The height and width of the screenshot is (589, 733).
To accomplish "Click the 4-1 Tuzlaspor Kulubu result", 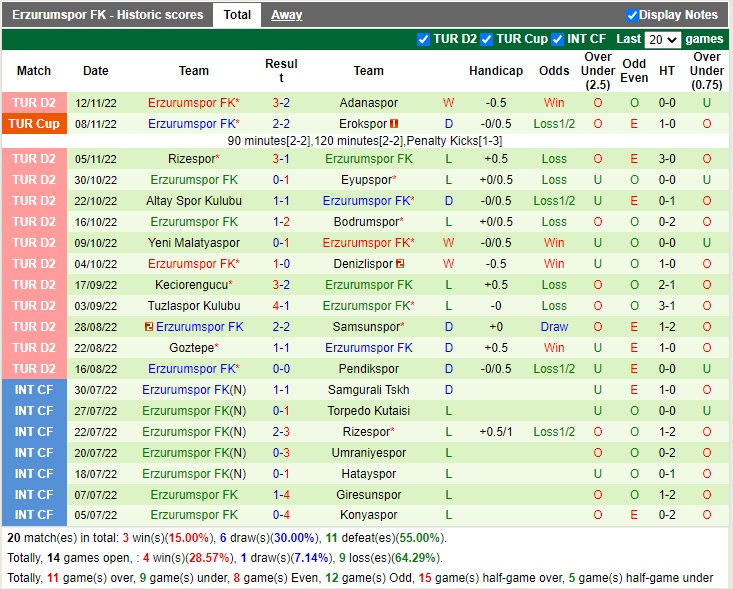I will (x=281, y=306).
